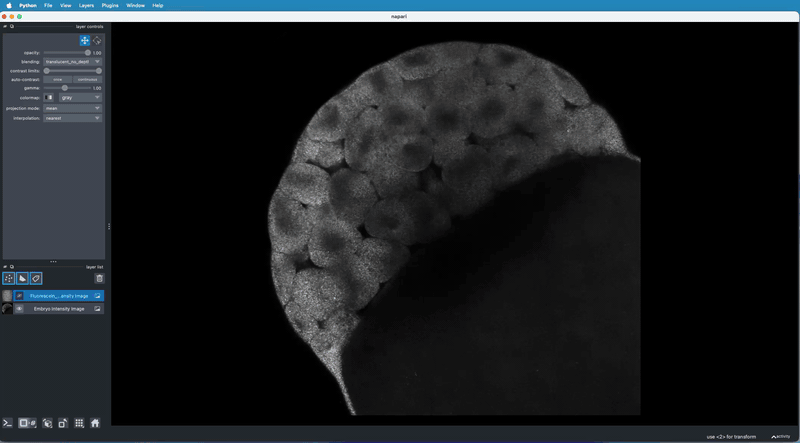Click 'use <2> for transform' status text
Screen dimensions: 800x443
[x=732, y=437]
